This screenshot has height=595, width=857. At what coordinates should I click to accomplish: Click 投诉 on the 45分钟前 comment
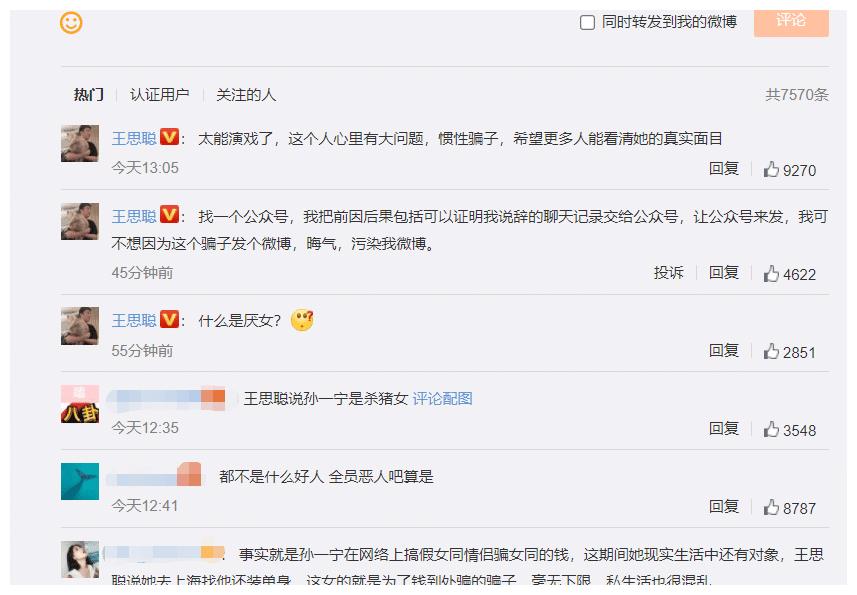pos(668,273)
